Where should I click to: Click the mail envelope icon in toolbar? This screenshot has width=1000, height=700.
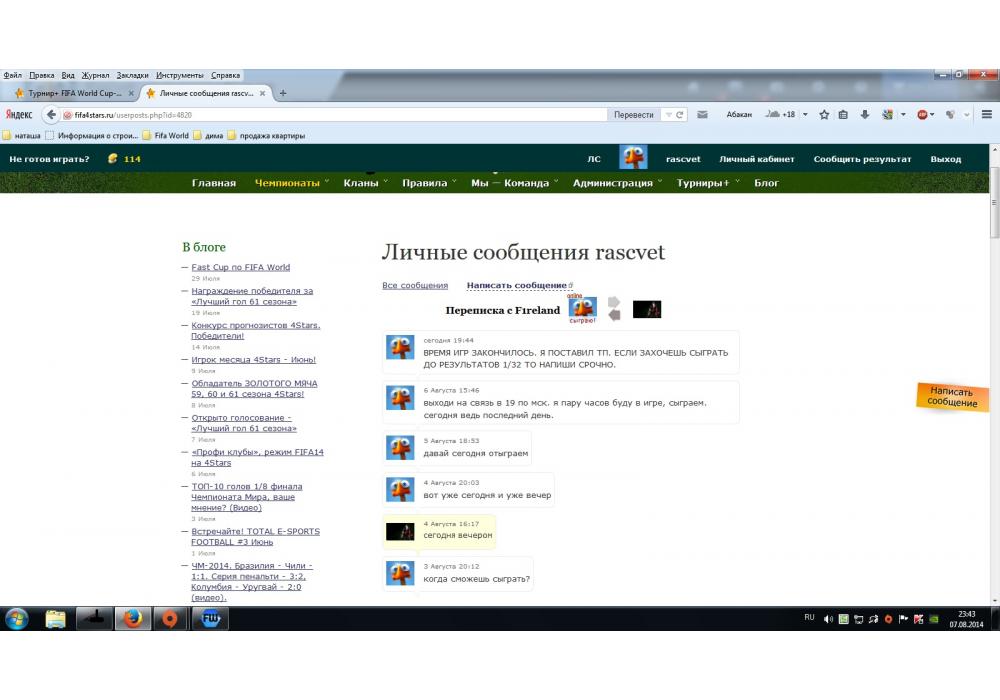703,115
